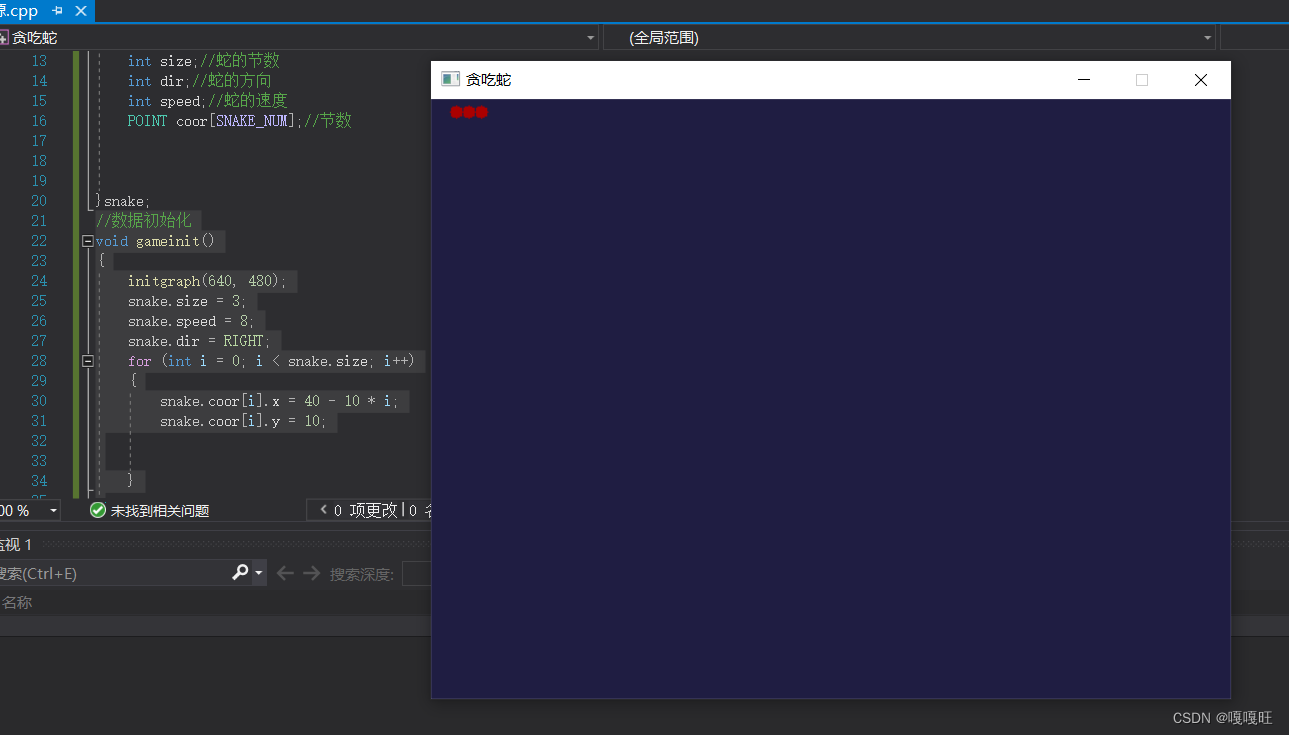Click the int size;//蛇的节数 line
The width and height of the screenshot is (1289, 735).
point(203,61)
